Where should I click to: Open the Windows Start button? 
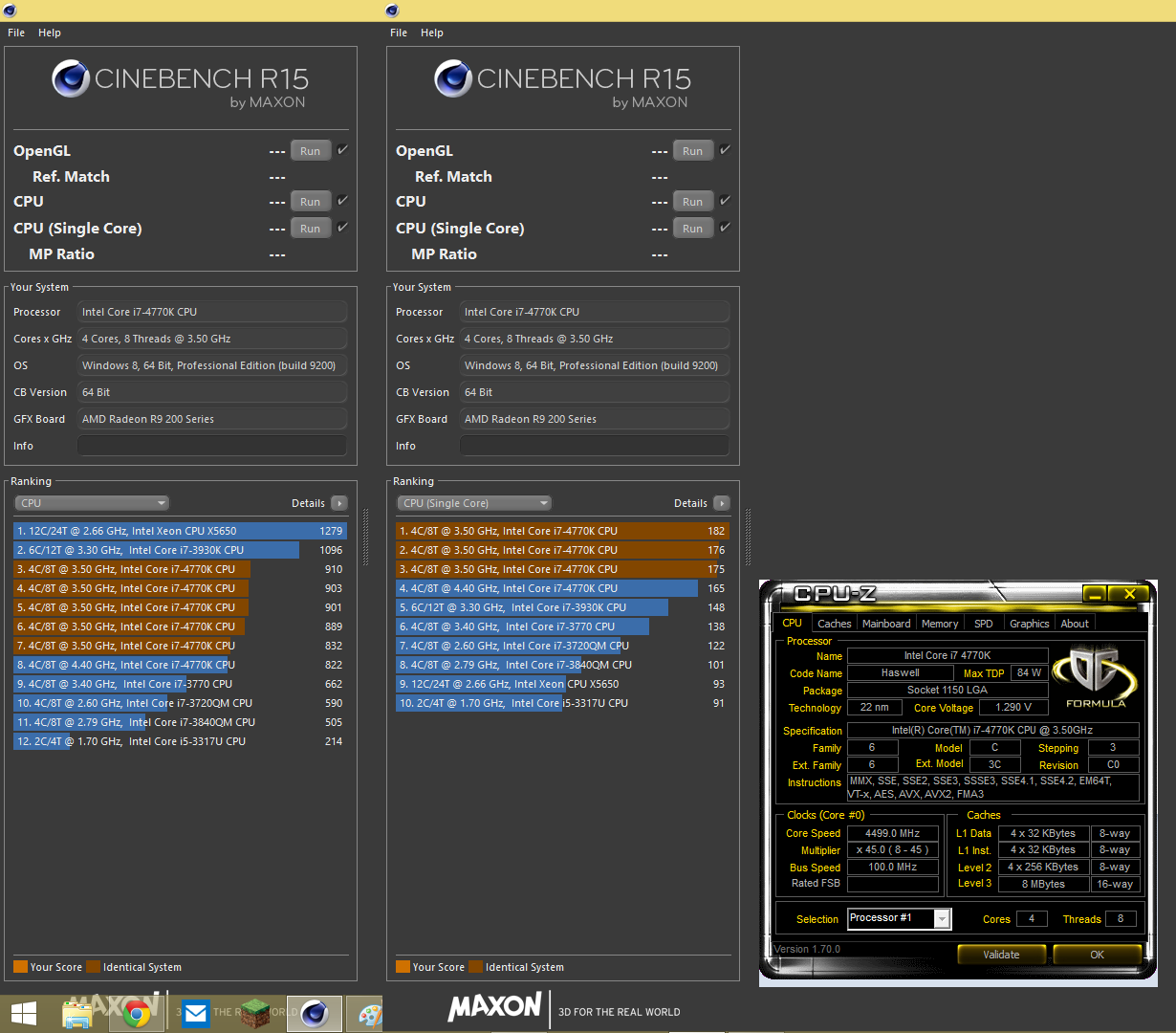24,1014
